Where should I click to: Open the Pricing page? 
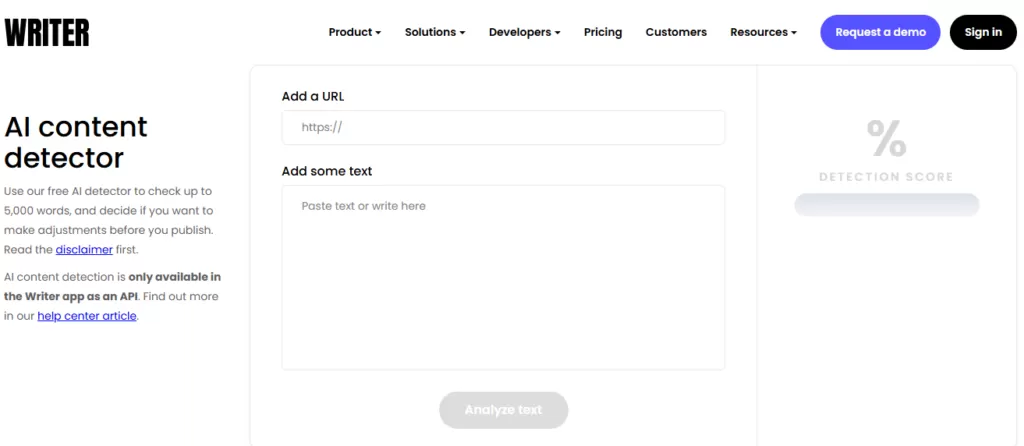point(603,32)
